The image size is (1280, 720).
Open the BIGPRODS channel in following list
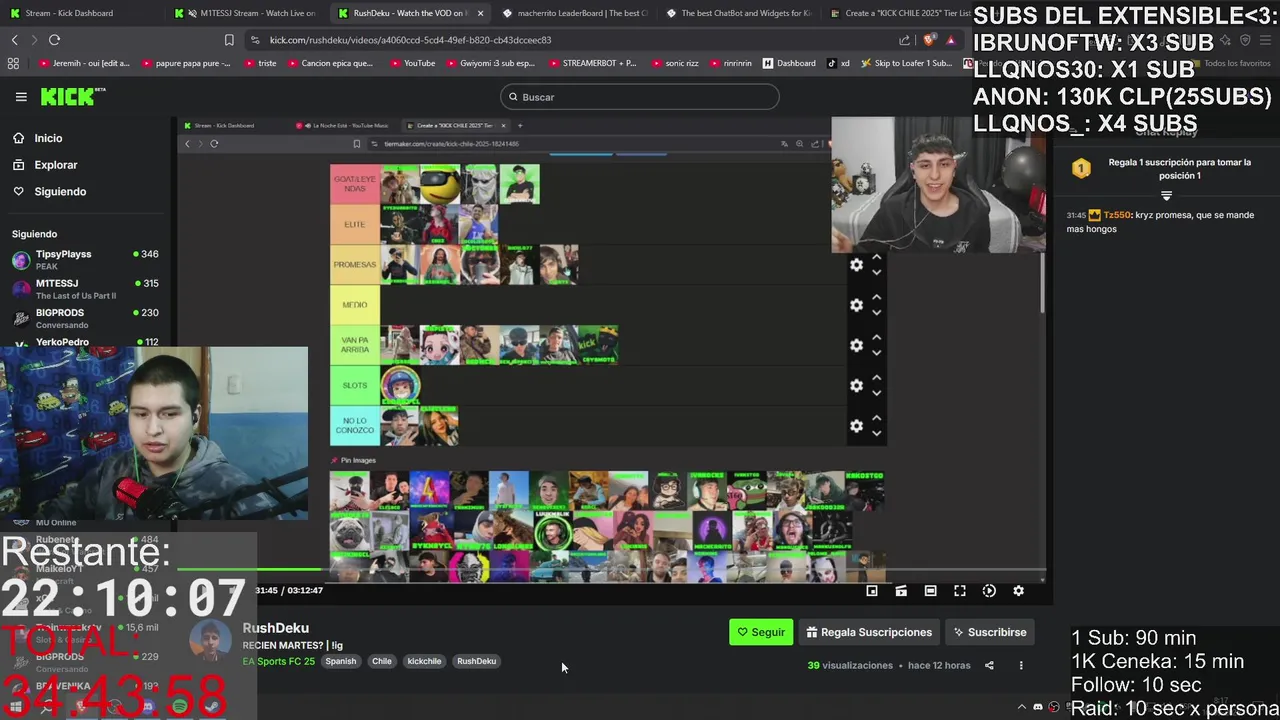tap(85, 318)
